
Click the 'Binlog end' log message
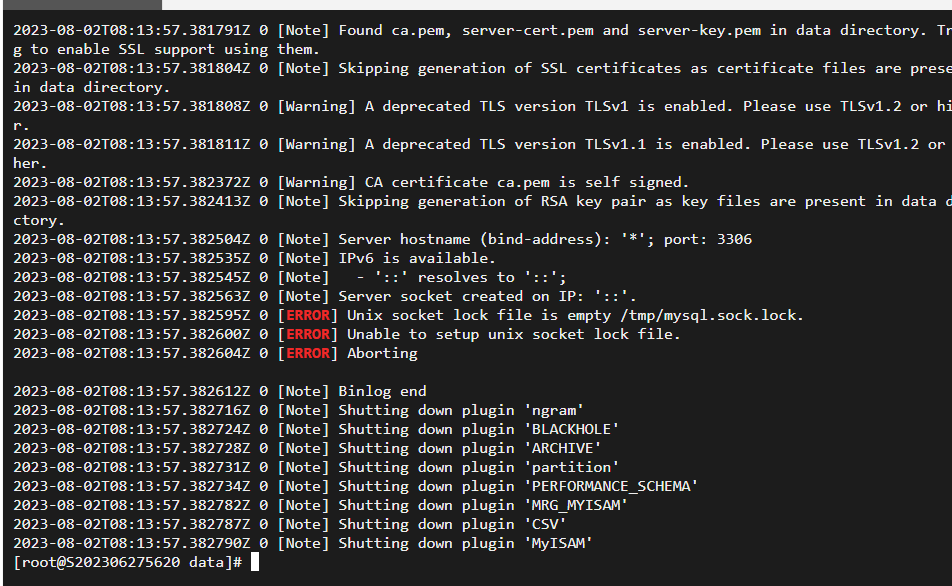[x=382, y=391]
